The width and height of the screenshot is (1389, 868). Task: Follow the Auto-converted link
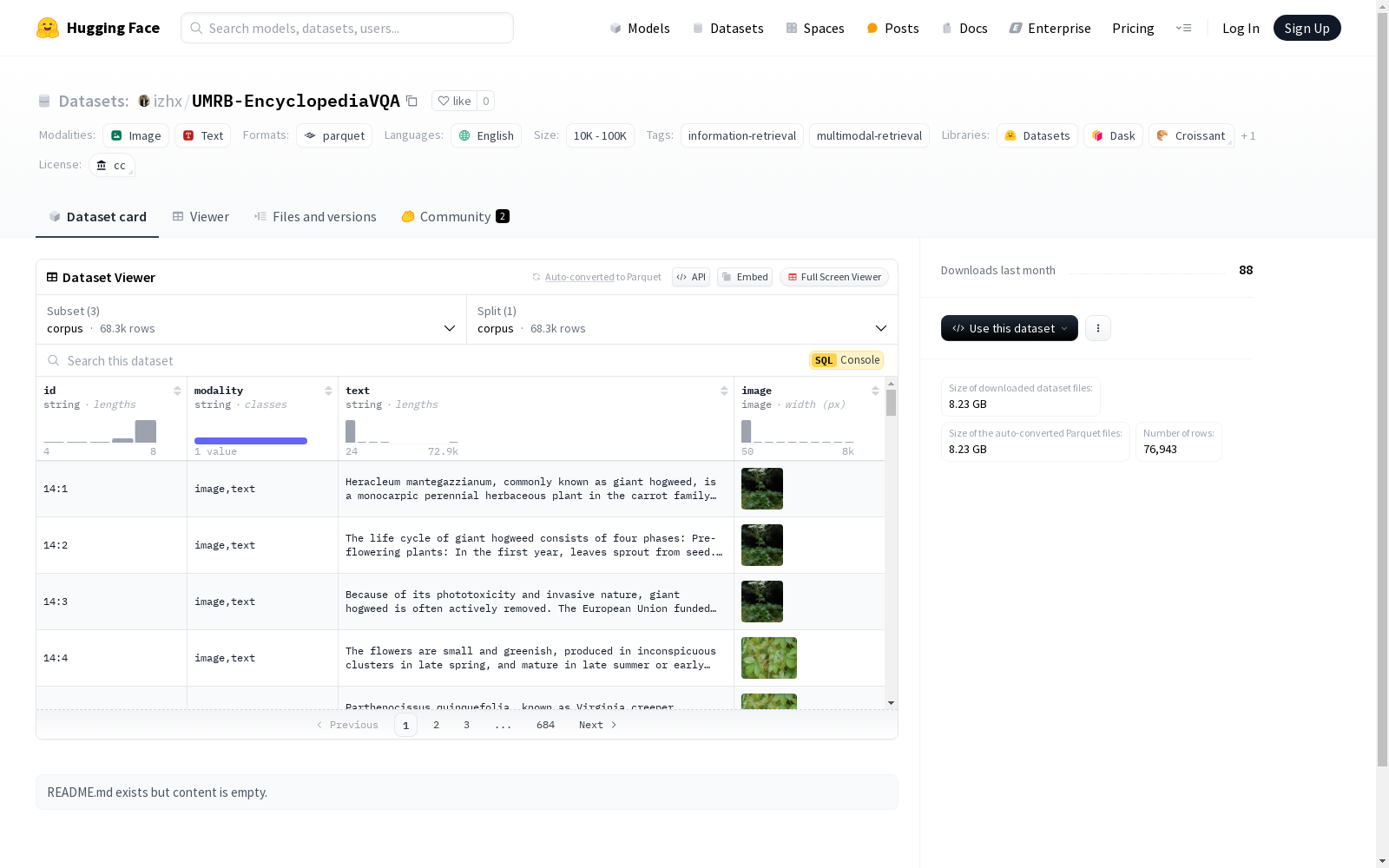pos(580,277)
